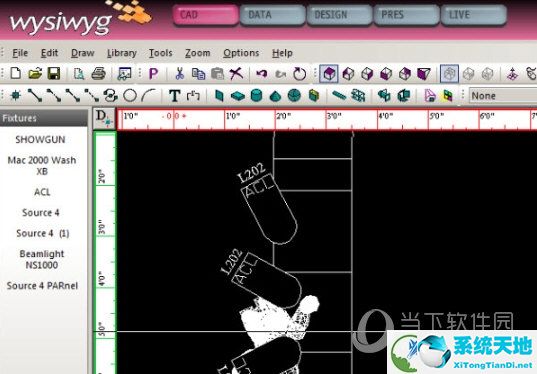Click the ruler origin D box
The image size is (537, 374).
point(104,118)
